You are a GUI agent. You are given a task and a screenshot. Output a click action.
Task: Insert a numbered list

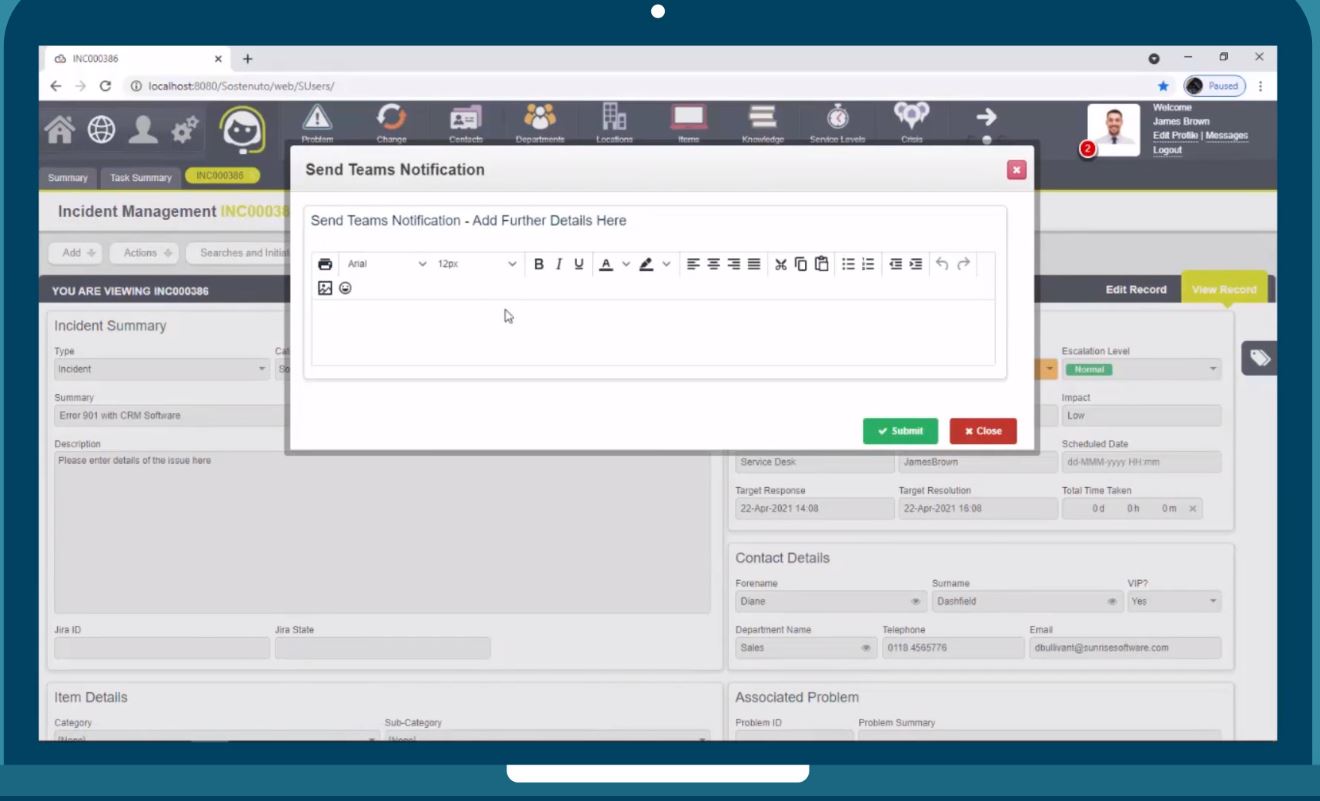[x=868, y=264]
